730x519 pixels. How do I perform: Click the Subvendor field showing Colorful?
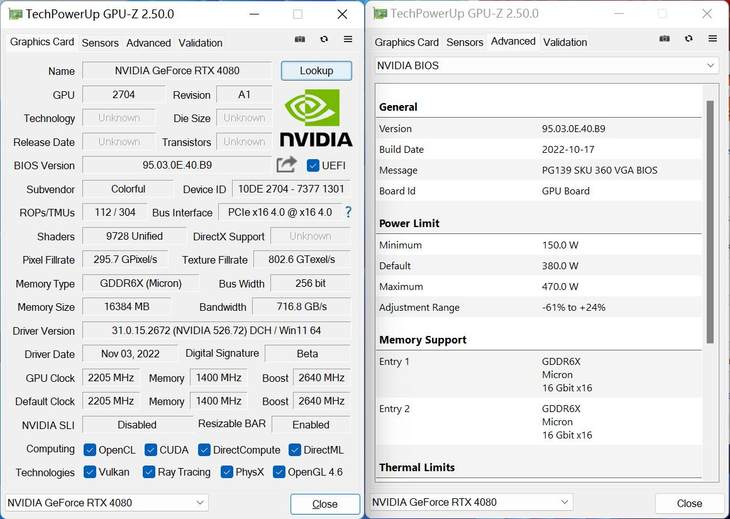pyautogui.click(x=128, y=189)
